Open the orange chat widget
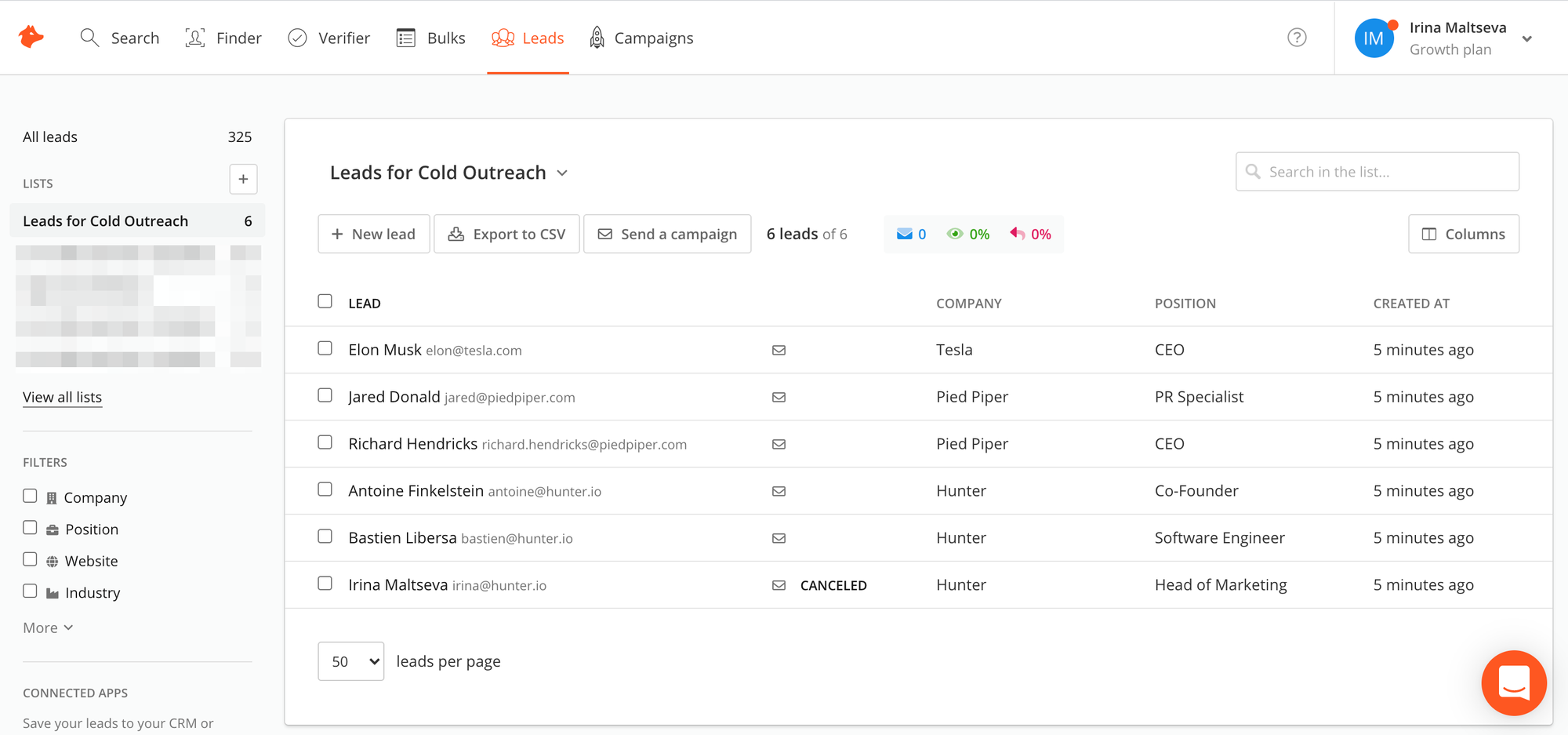This screenshot has width=1568, height=735. [x=1513, y=682]
